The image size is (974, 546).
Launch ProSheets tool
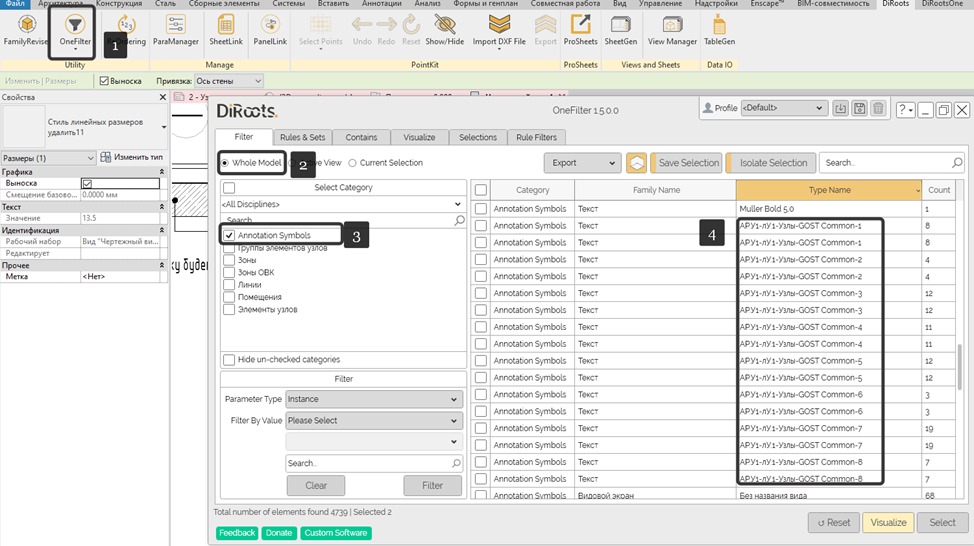coord(580,30)
